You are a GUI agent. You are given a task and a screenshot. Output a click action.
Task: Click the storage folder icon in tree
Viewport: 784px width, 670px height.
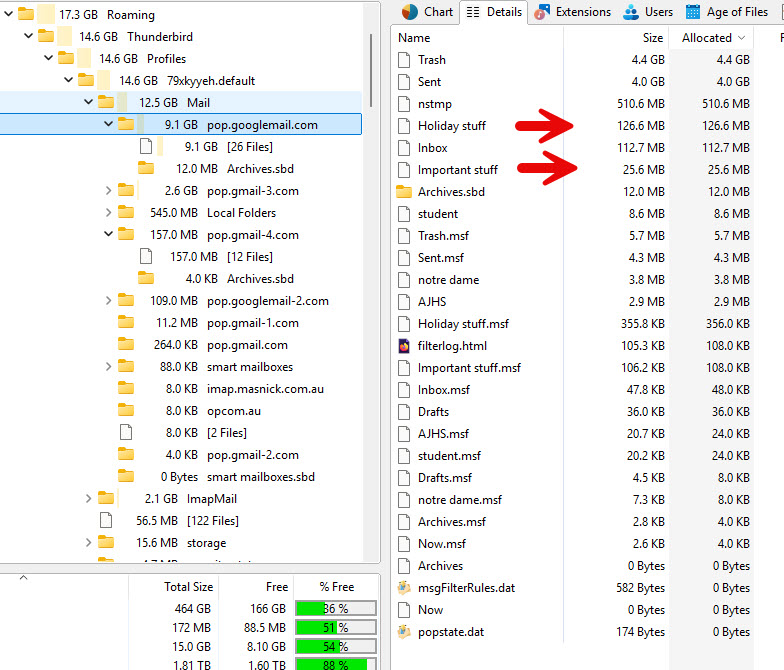click(x=106, y=542)
